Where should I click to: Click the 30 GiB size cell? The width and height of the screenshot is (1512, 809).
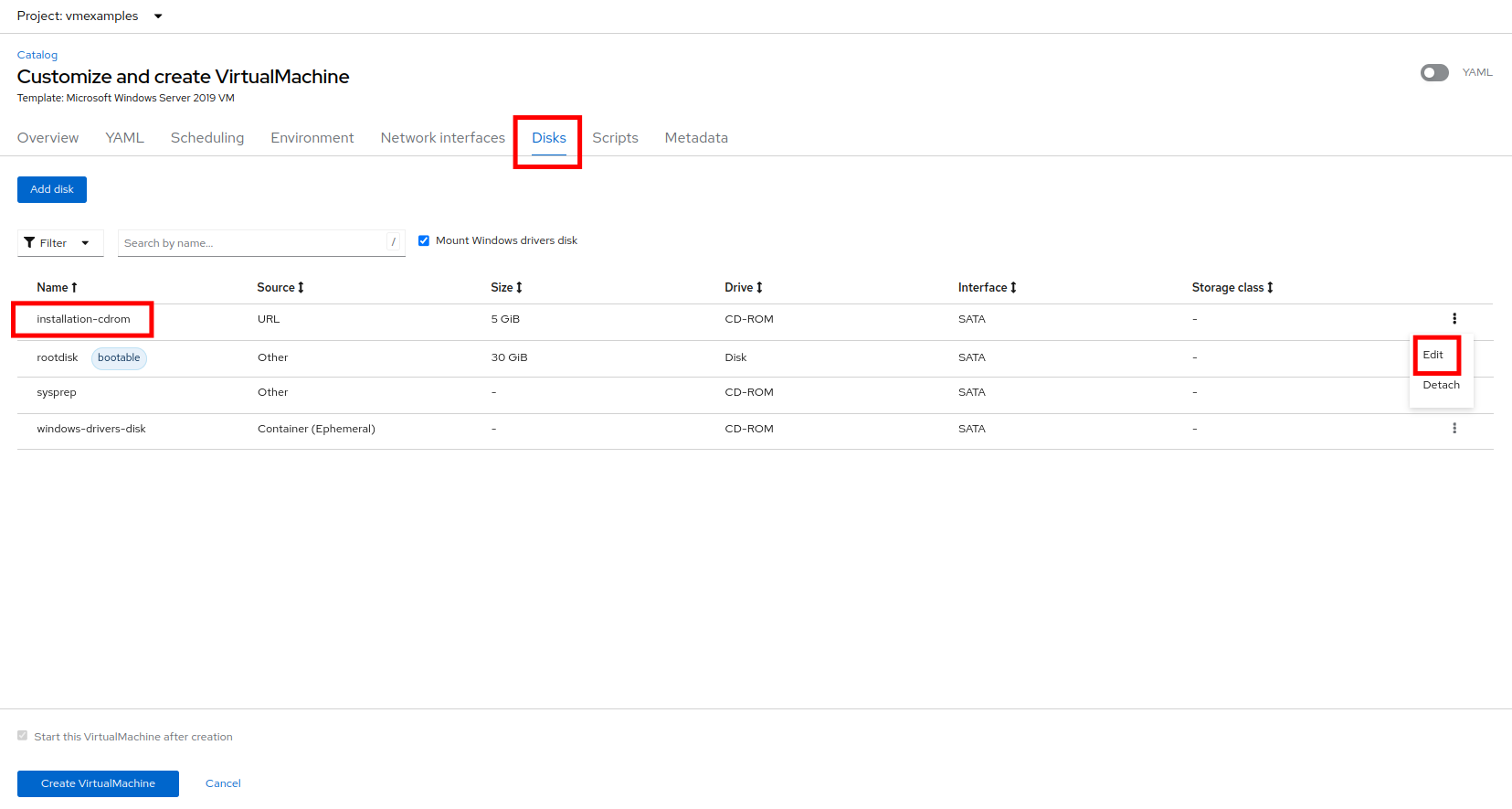pos(509,357)
